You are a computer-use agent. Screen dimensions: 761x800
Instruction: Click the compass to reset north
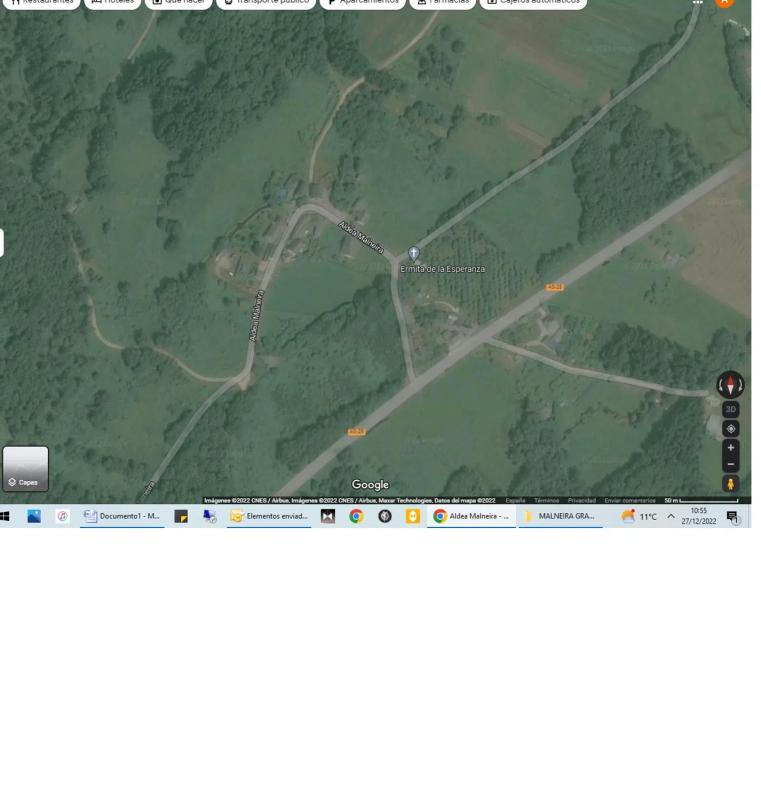[x=730, y=385]
